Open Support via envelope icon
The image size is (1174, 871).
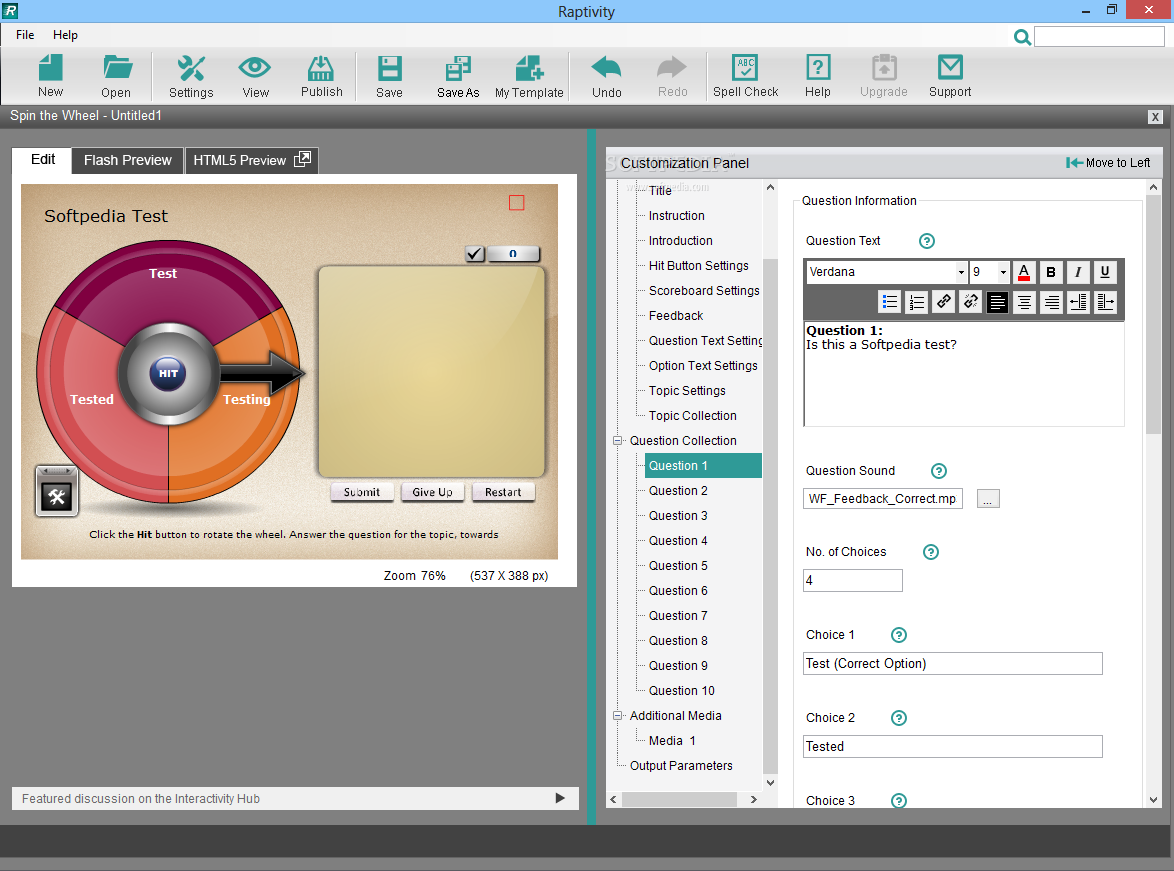950,76
